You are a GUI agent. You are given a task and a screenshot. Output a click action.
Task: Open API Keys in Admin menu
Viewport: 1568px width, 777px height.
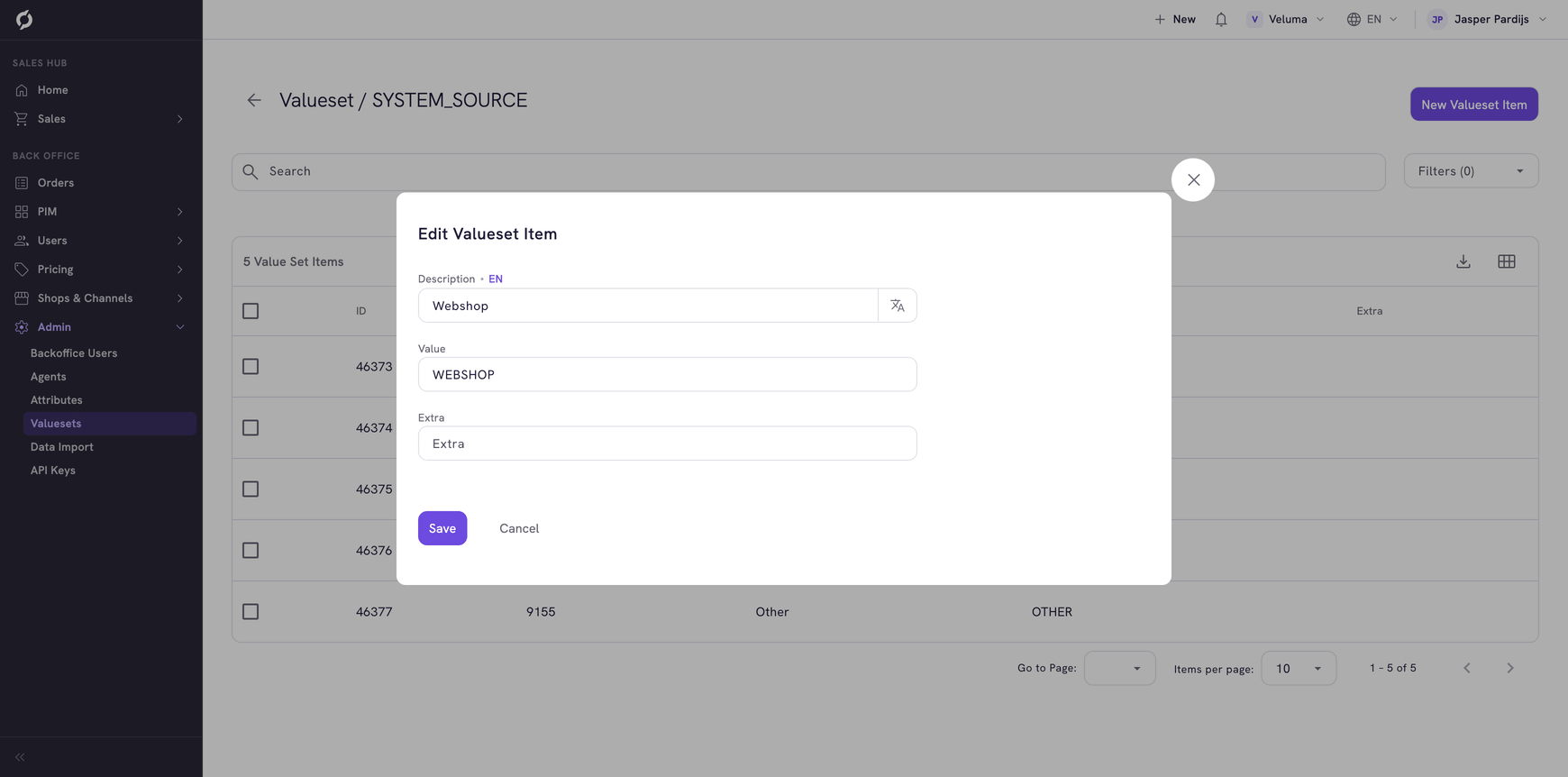53,471
